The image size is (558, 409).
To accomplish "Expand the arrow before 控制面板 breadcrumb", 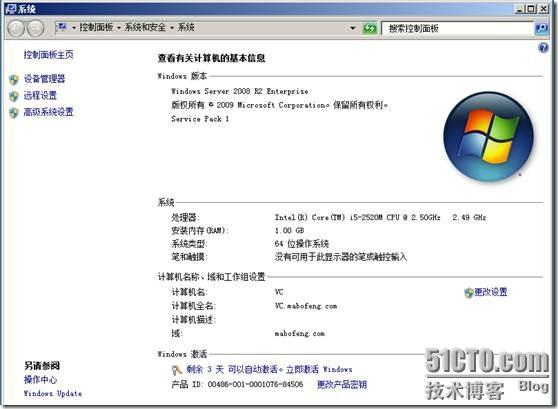I will pyautogui.click(x=74, y=28).
